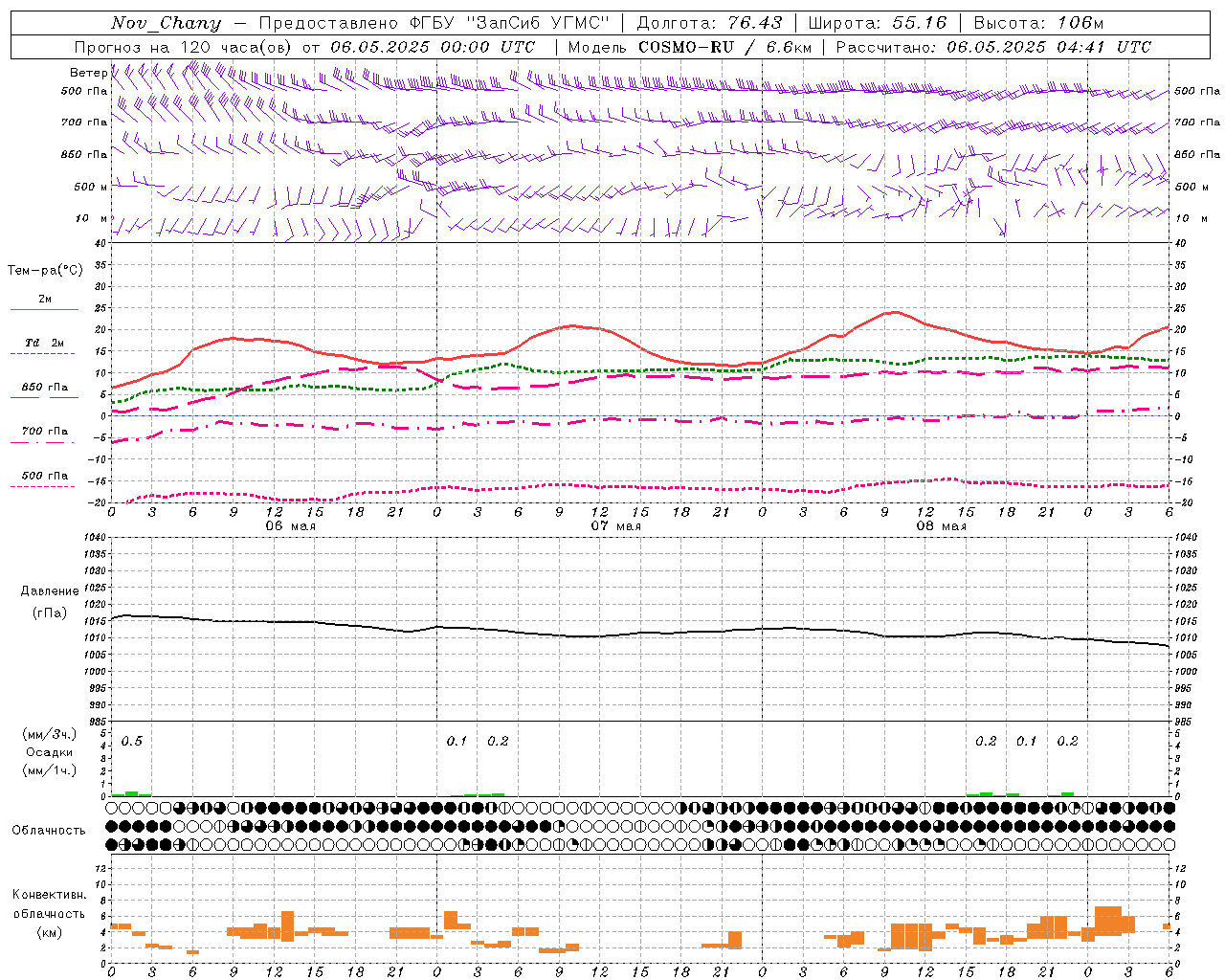This screenshot has height=980, width=1225.
Task: Click the 08 мая date label
Action: pyautogui.click(x=941, y=525)
